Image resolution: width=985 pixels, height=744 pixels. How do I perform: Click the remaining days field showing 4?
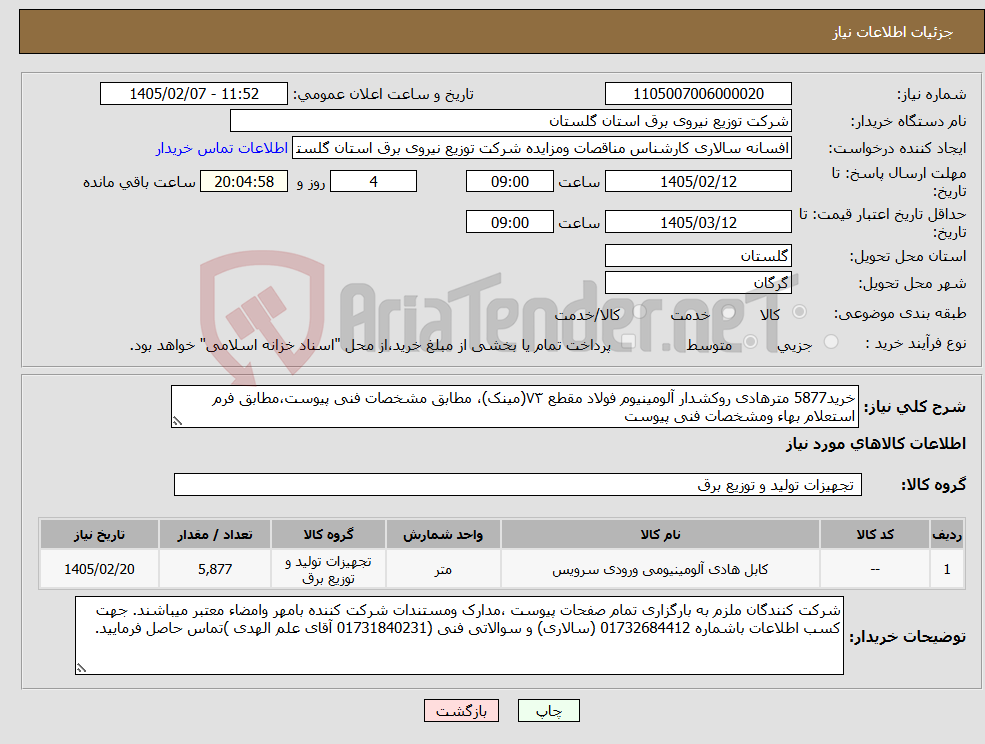(373, 182)
